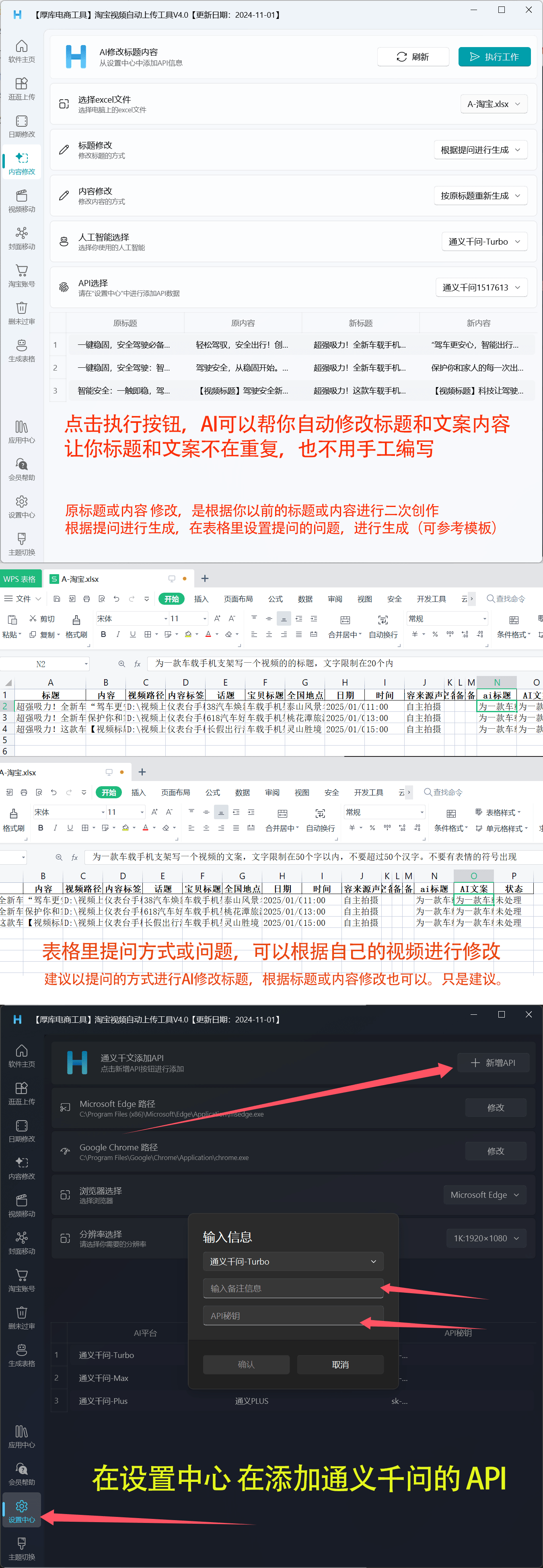543x1568 pixels.
Task: Open the 选择excel文件 dropdown showing A-淘宝.xlsx
Action: (x=493, y=104)
